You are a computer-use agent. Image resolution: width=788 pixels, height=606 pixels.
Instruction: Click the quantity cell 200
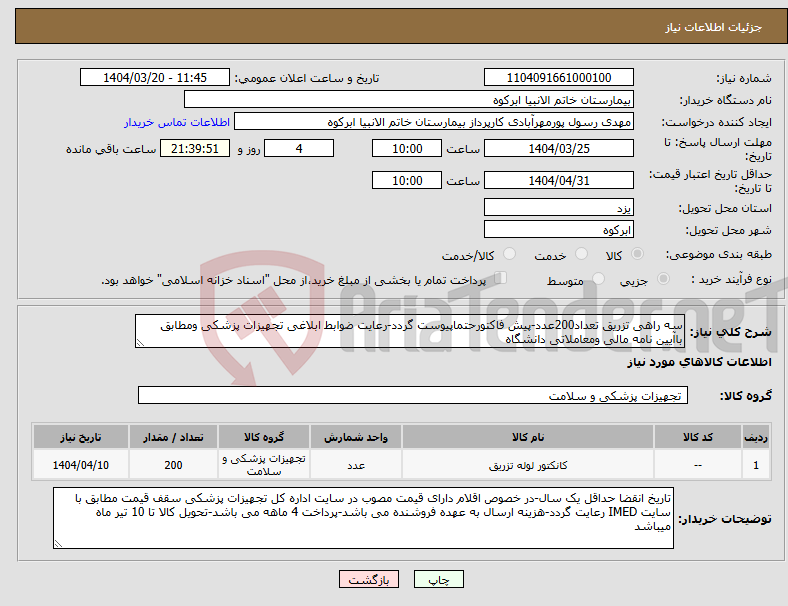tap(173, 465)
